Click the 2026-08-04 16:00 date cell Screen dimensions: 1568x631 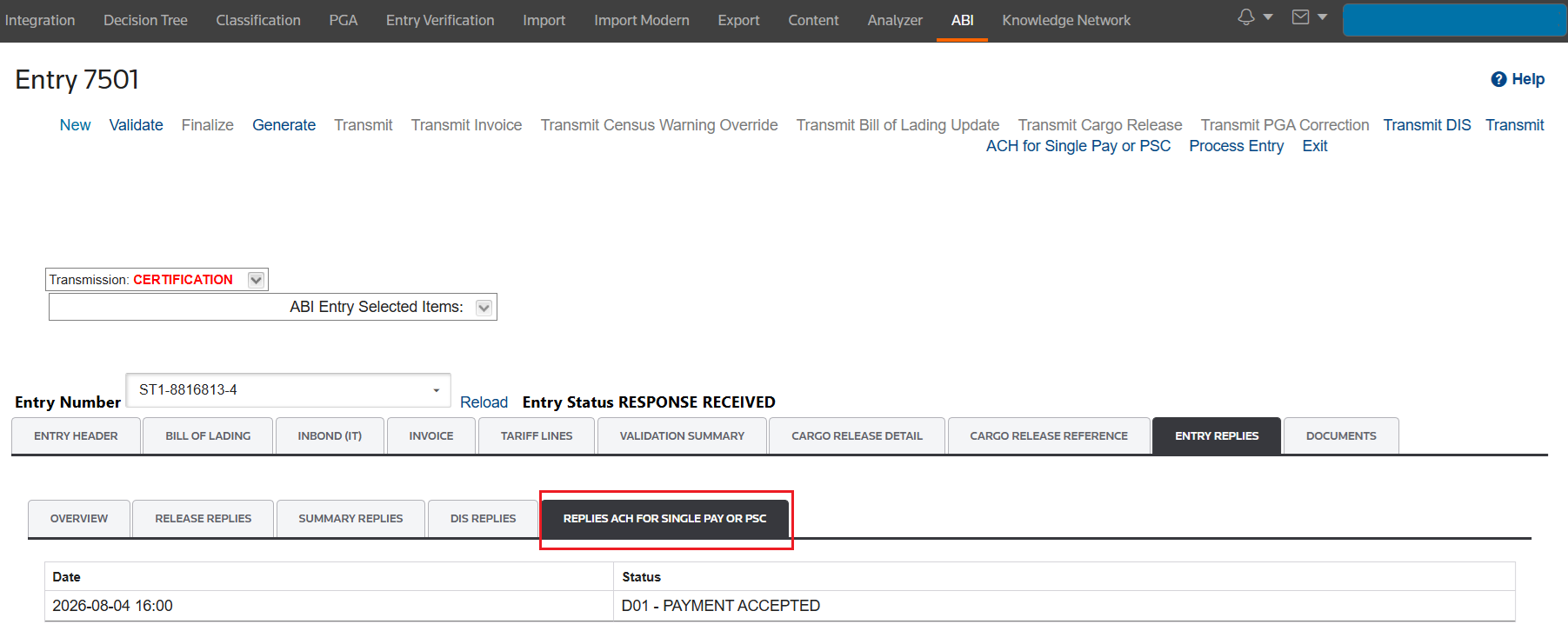(329, 606)
